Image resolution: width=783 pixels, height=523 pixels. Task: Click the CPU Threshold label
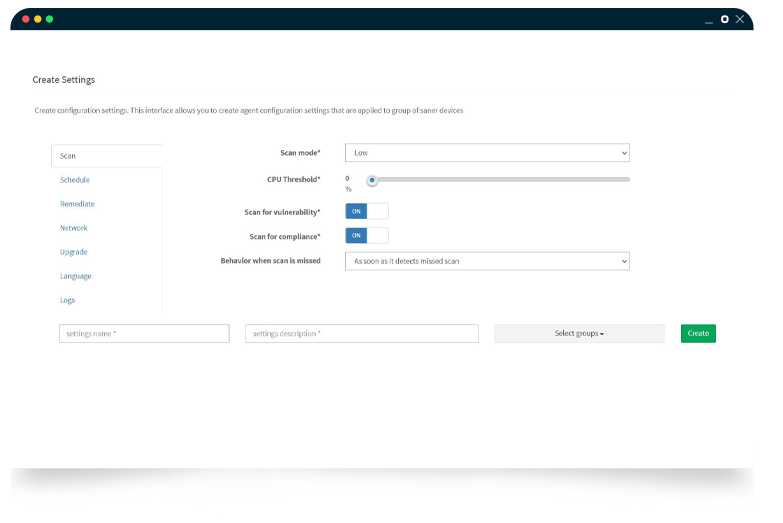click(294, 179)
